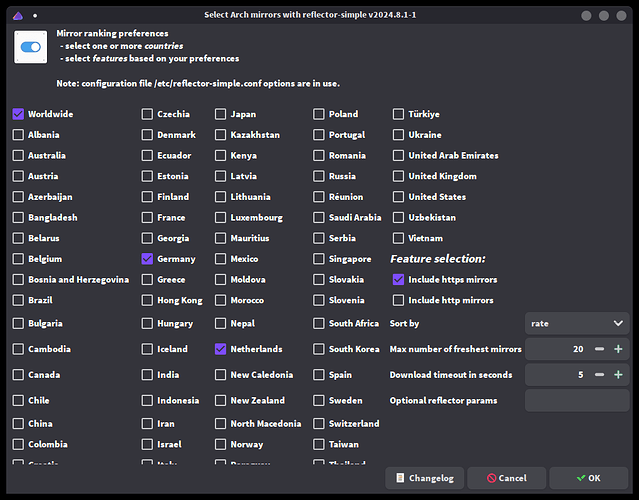Check the South Korea checkbox
Screen dimensions: 639x500
click(x=319, y=349)
